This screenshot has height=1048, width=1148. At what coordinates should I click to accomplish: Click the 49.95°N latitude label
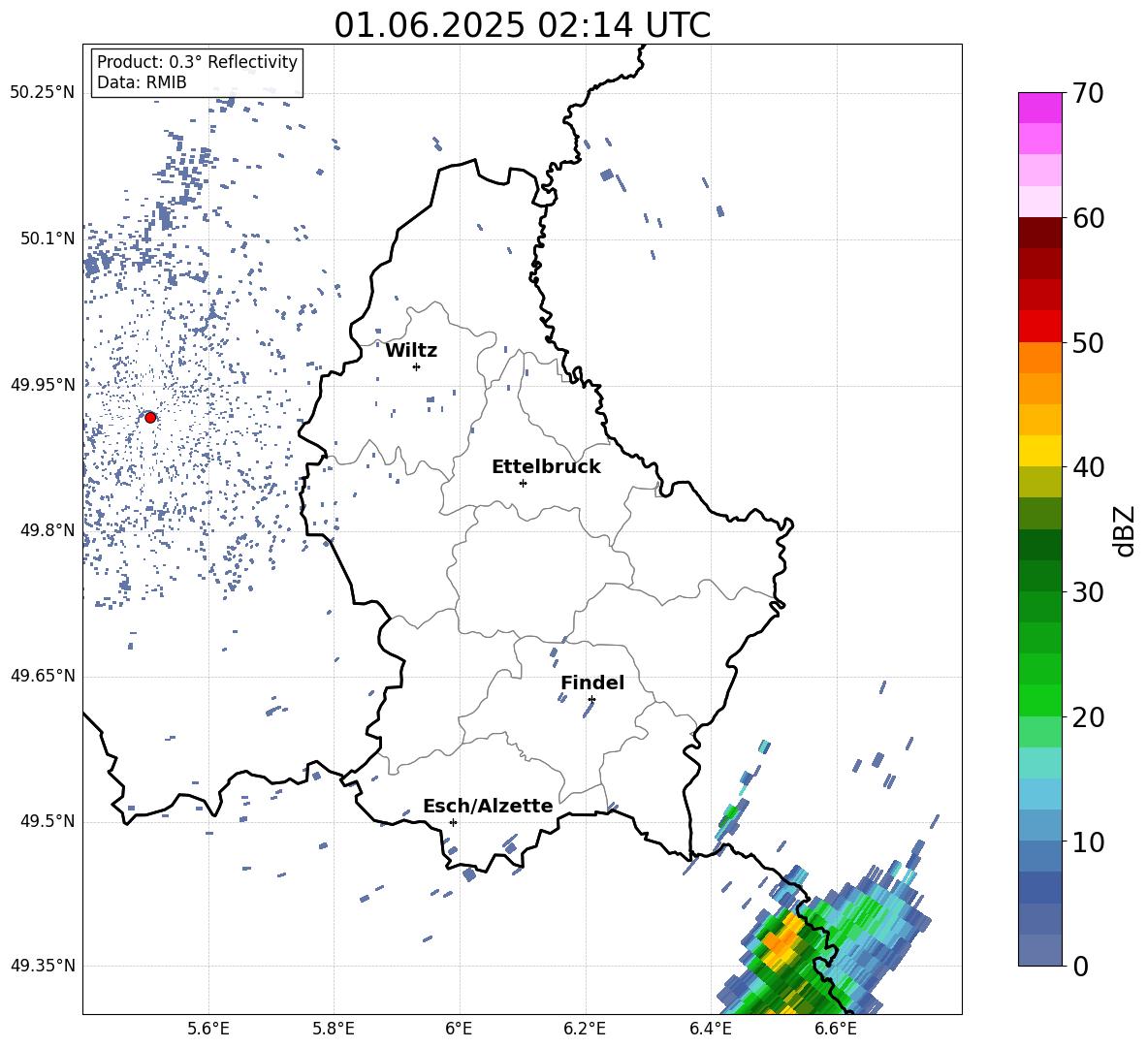click(43, 384)
